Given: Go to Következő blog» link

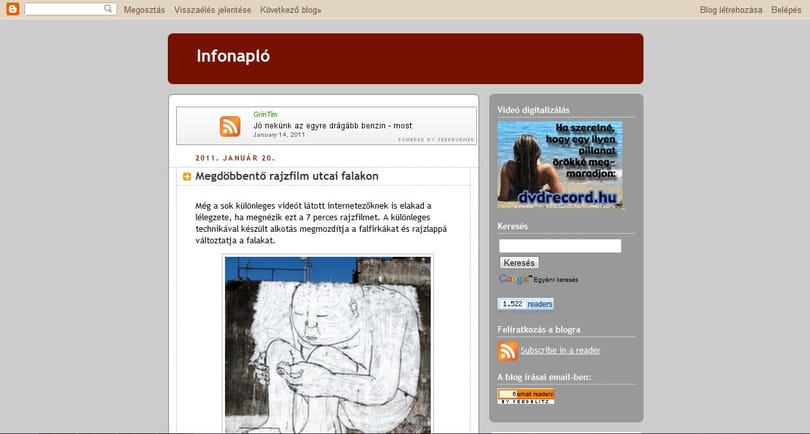Looking at the screenshot, I should (x=290, y=10).
